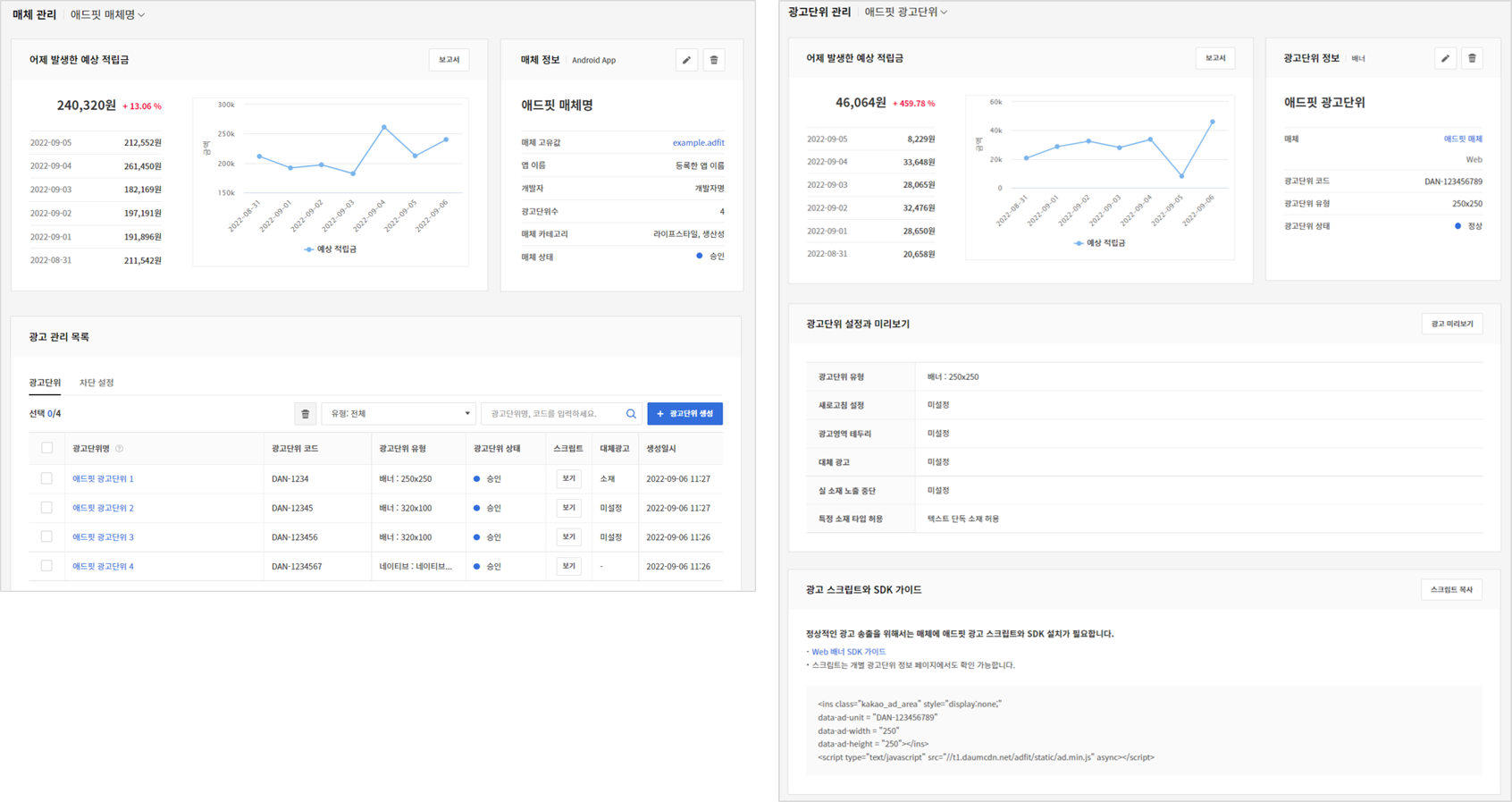Check the box for 애드핏 광고단위 2
1512x802 pixels.
pyautogui.click(x=46, y=508)
